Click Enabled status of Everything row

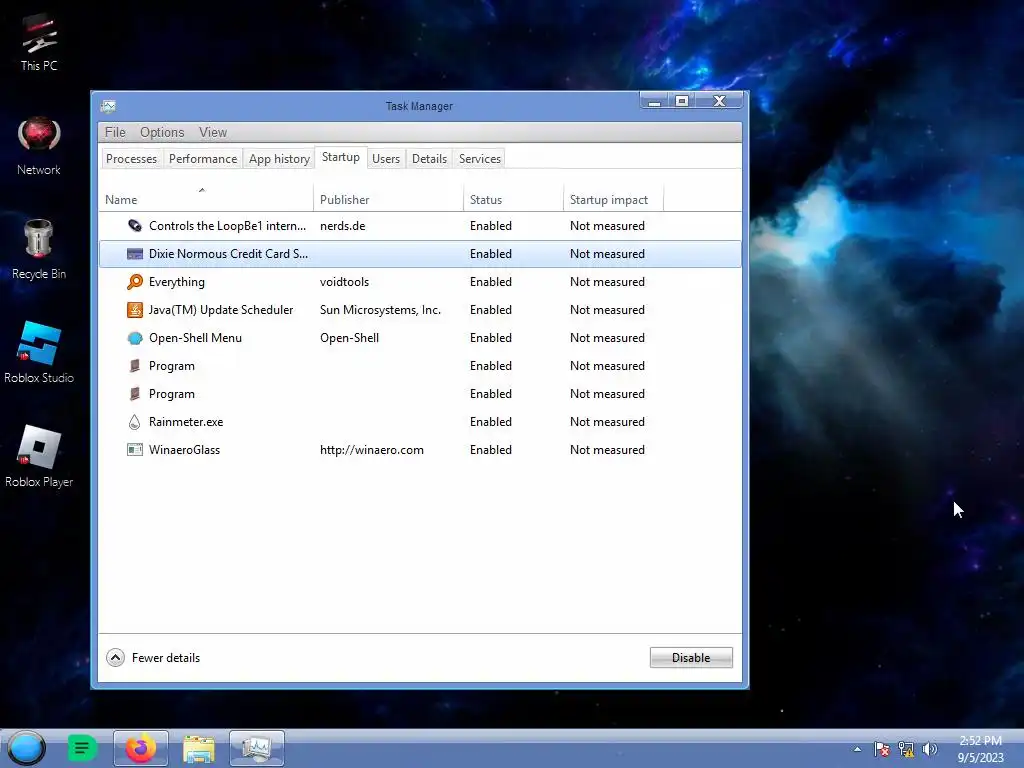tap(490, 282)
